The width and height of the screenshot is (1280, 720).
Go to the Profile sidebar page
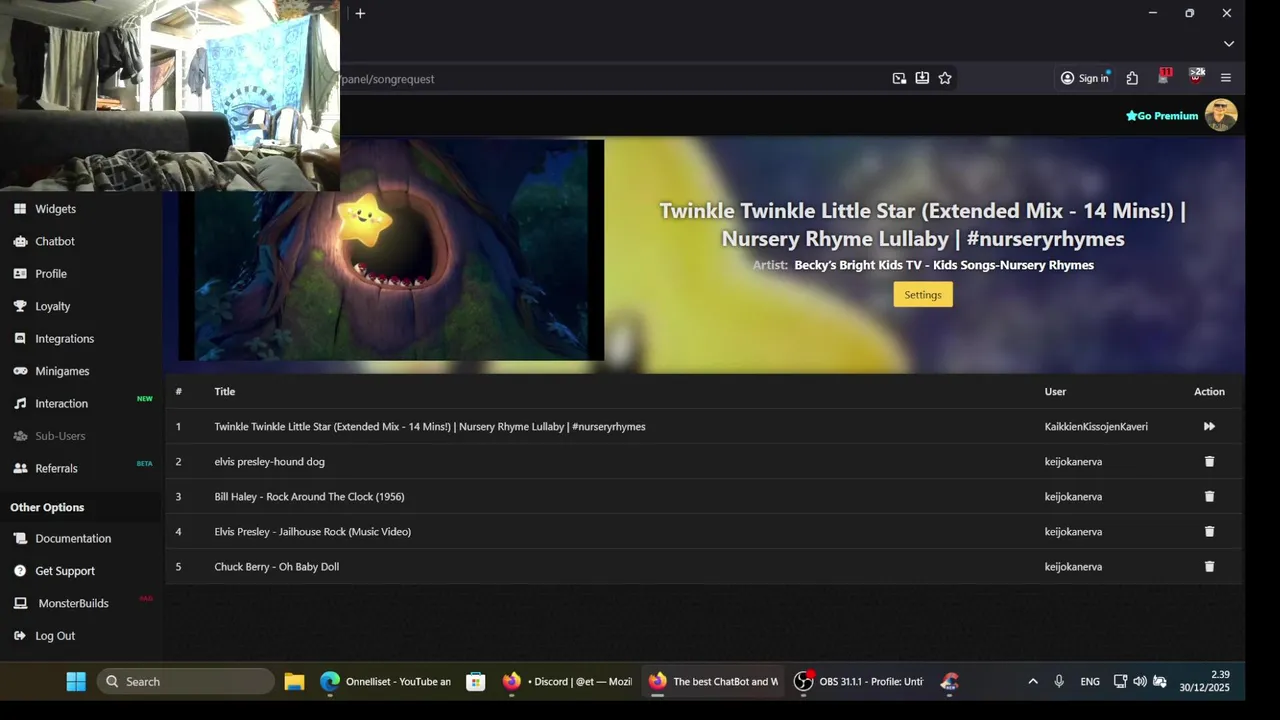(51, 274)
